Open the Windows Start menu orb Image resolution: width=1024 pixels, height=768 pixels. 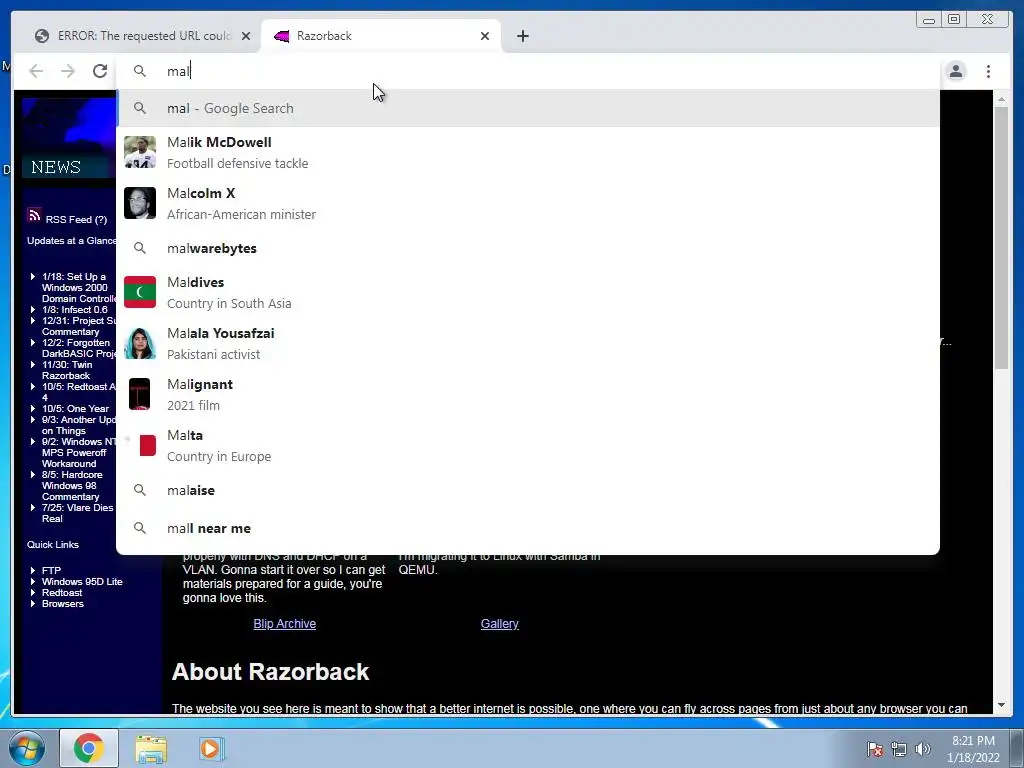pos(27,748)
